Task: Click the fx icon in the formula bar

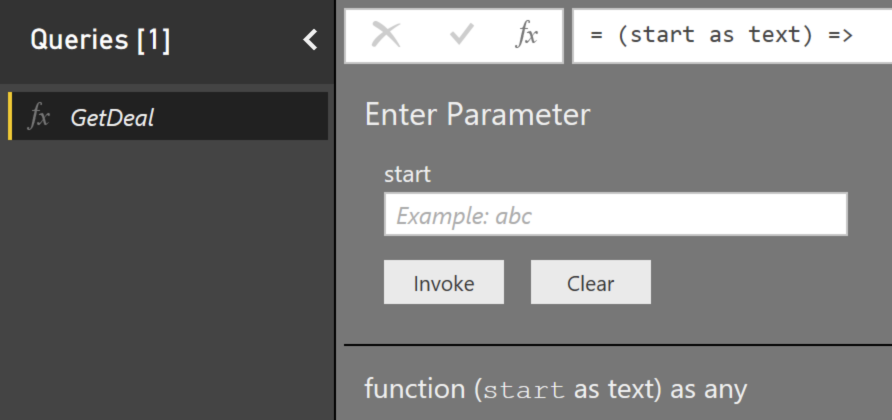Action: 527,35
